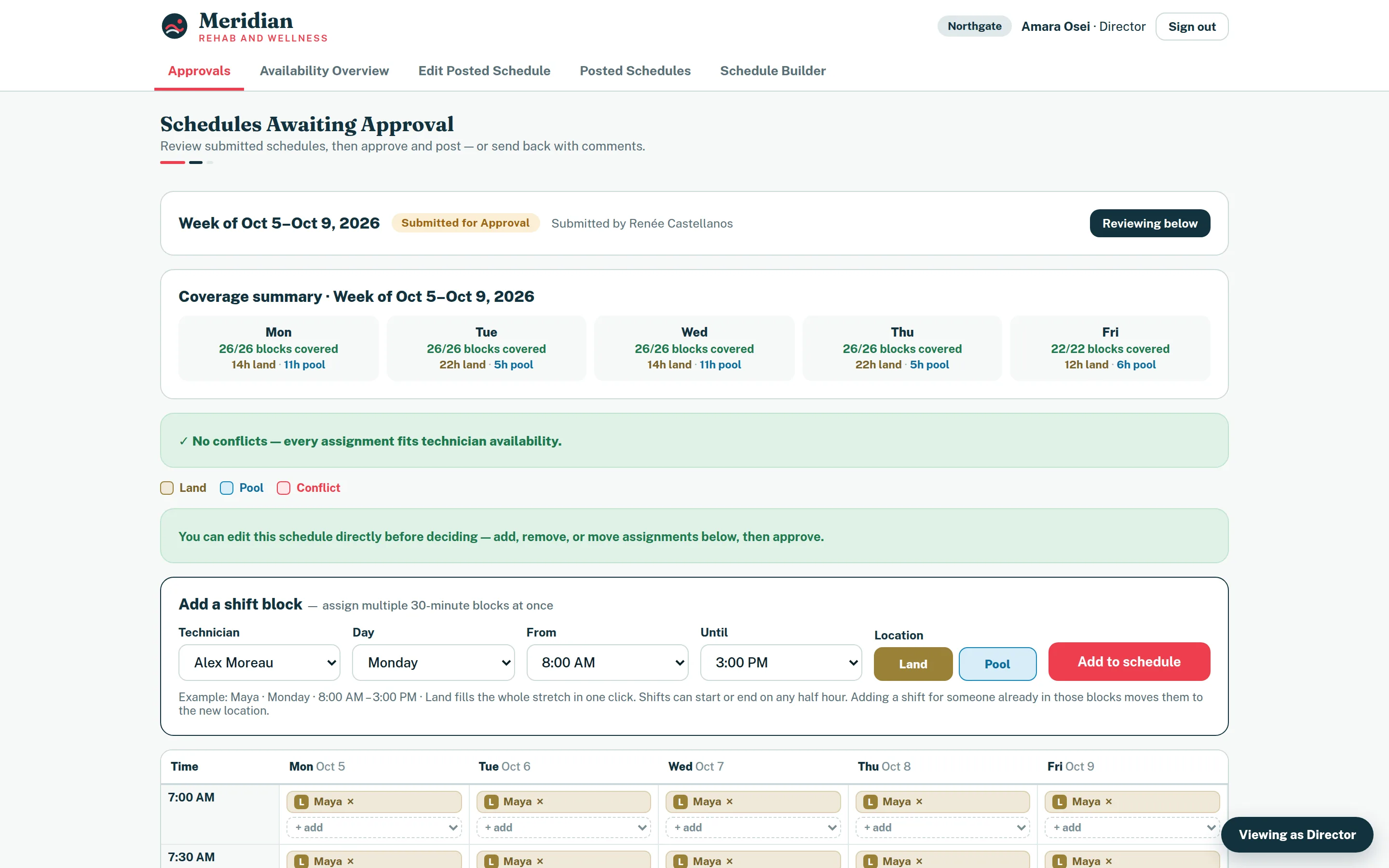Remove Maya from Mon 7:30 AM slot
Image resolution: width=1389 pixels, height=868 pixels.
[x=350, y=861]
